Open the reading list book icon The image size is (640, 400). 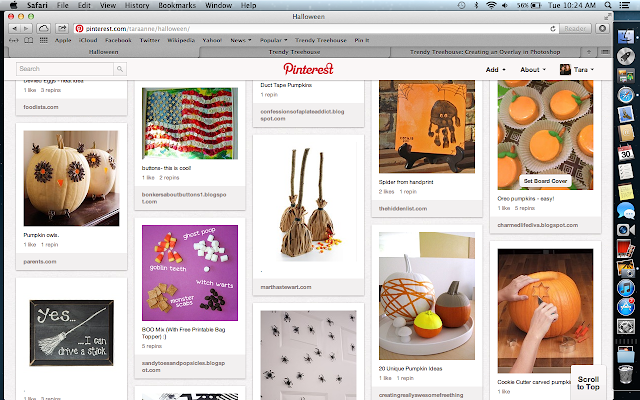29,40
